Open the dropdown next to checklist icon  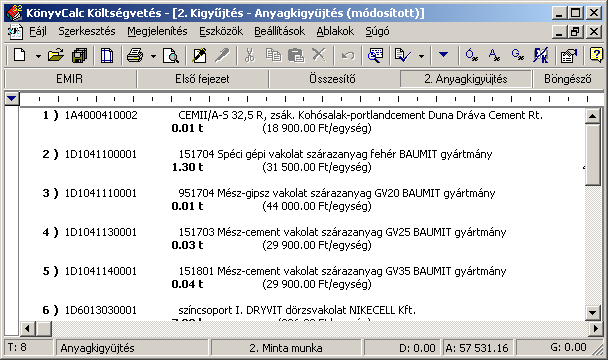(421, 56)
